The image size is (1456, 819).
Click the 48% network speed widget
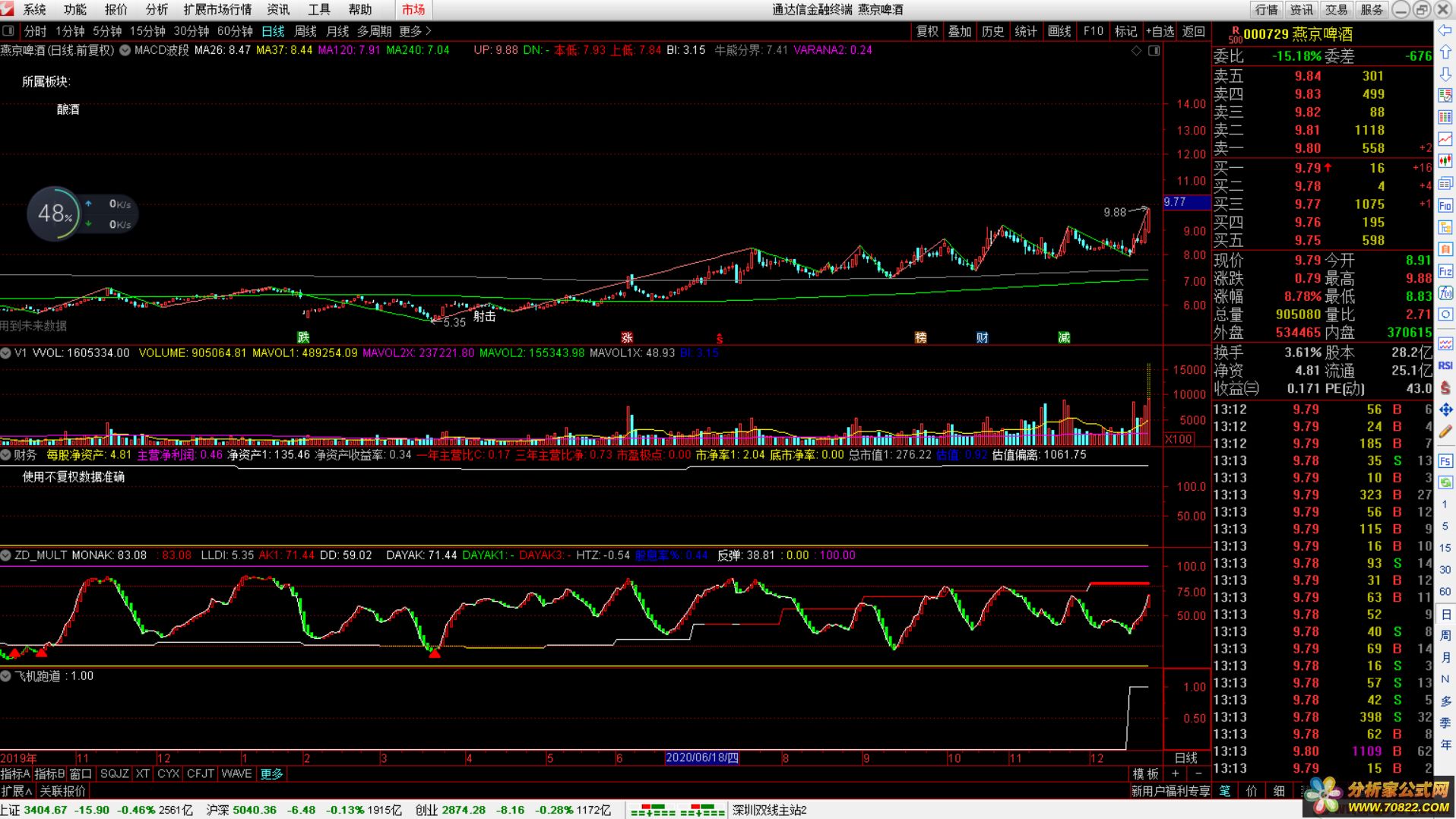[81, 214]
